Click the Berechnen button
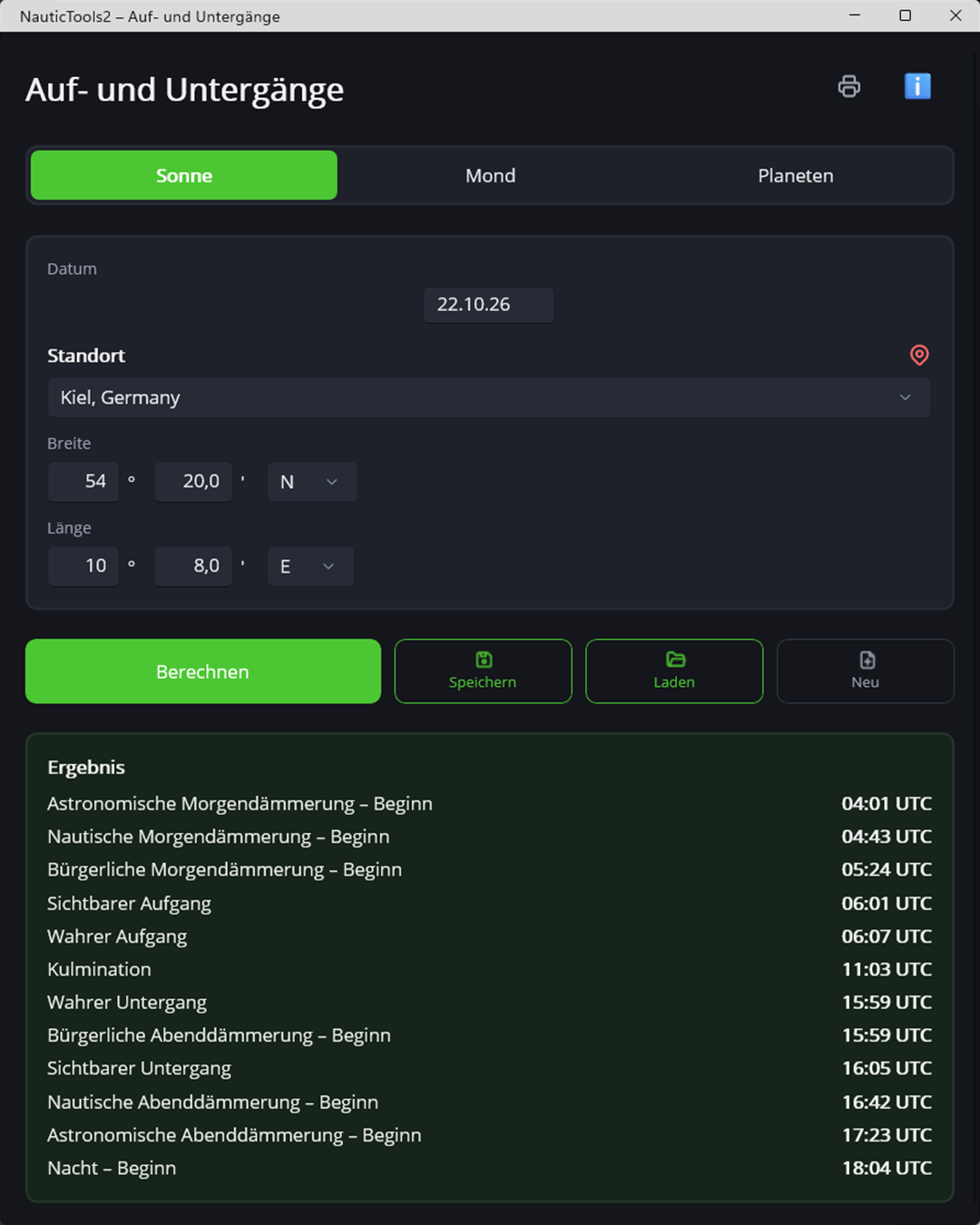980x1225 pixels. [203, 671]
